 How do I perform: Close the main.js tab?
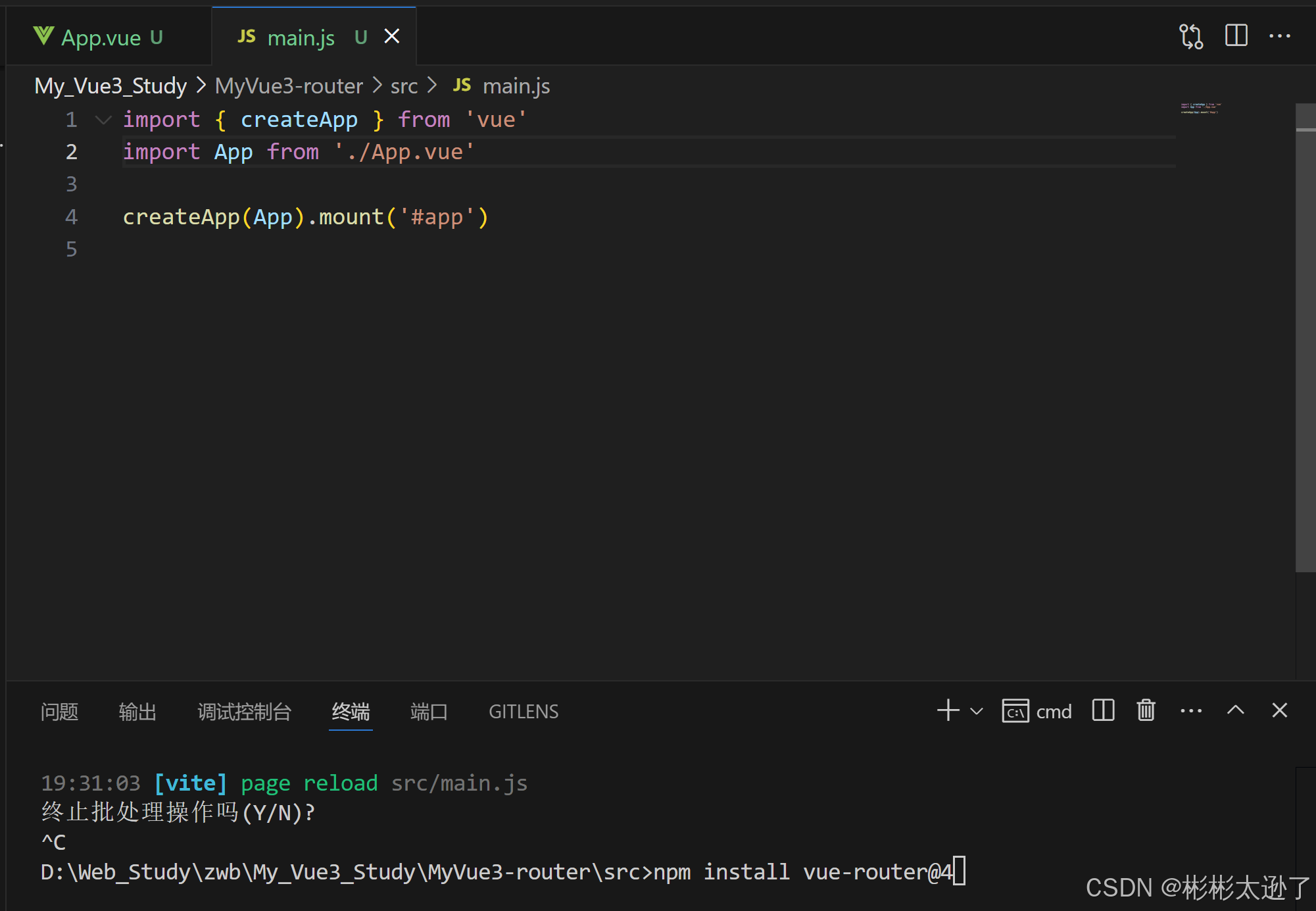coord(392,37)
